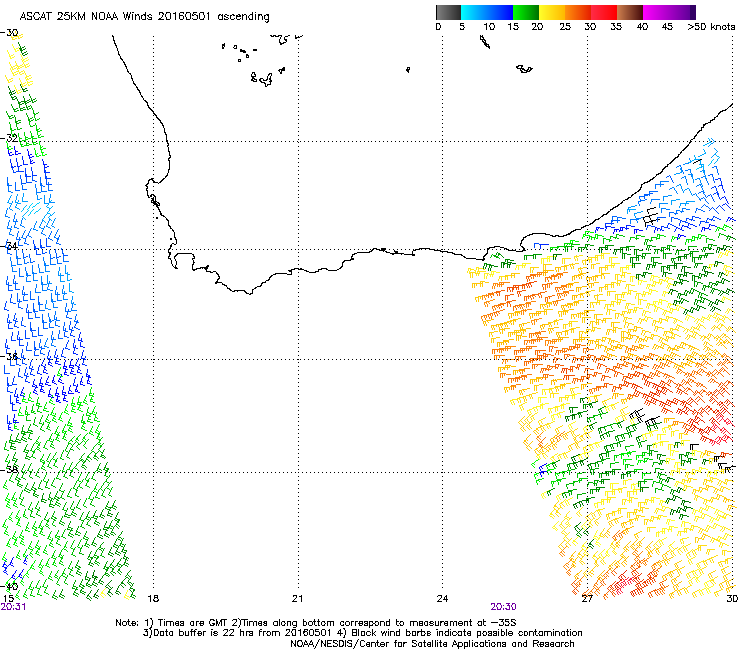Viewport: 740px width, 650px height.
Task: Click the orange 25-30 knots legend swatch
Action: pos(578,12)
